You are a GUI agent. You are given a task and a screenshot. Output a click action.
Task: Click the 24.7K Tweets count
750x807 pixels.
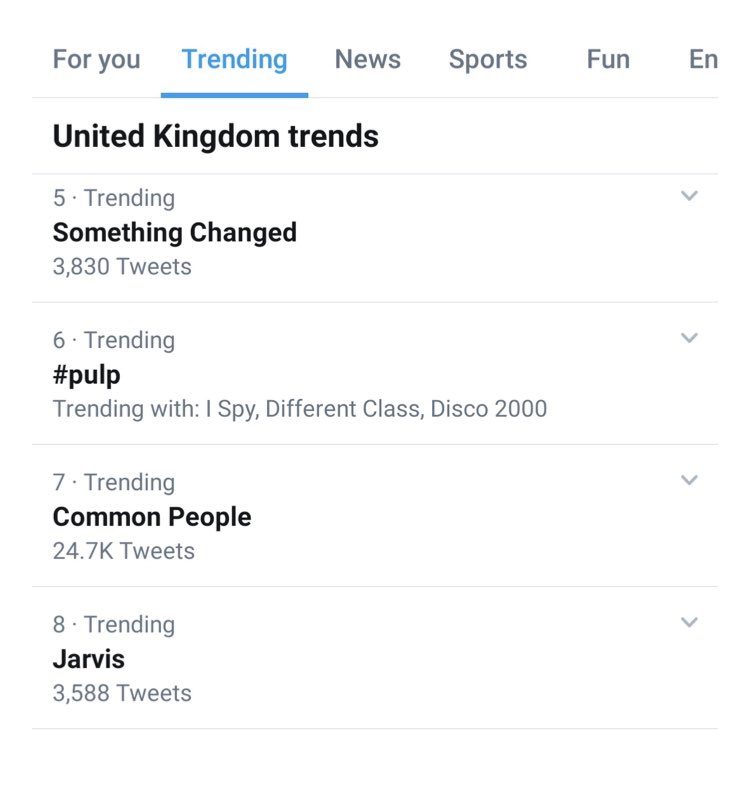pyautogui.click(x=124, y=551)
